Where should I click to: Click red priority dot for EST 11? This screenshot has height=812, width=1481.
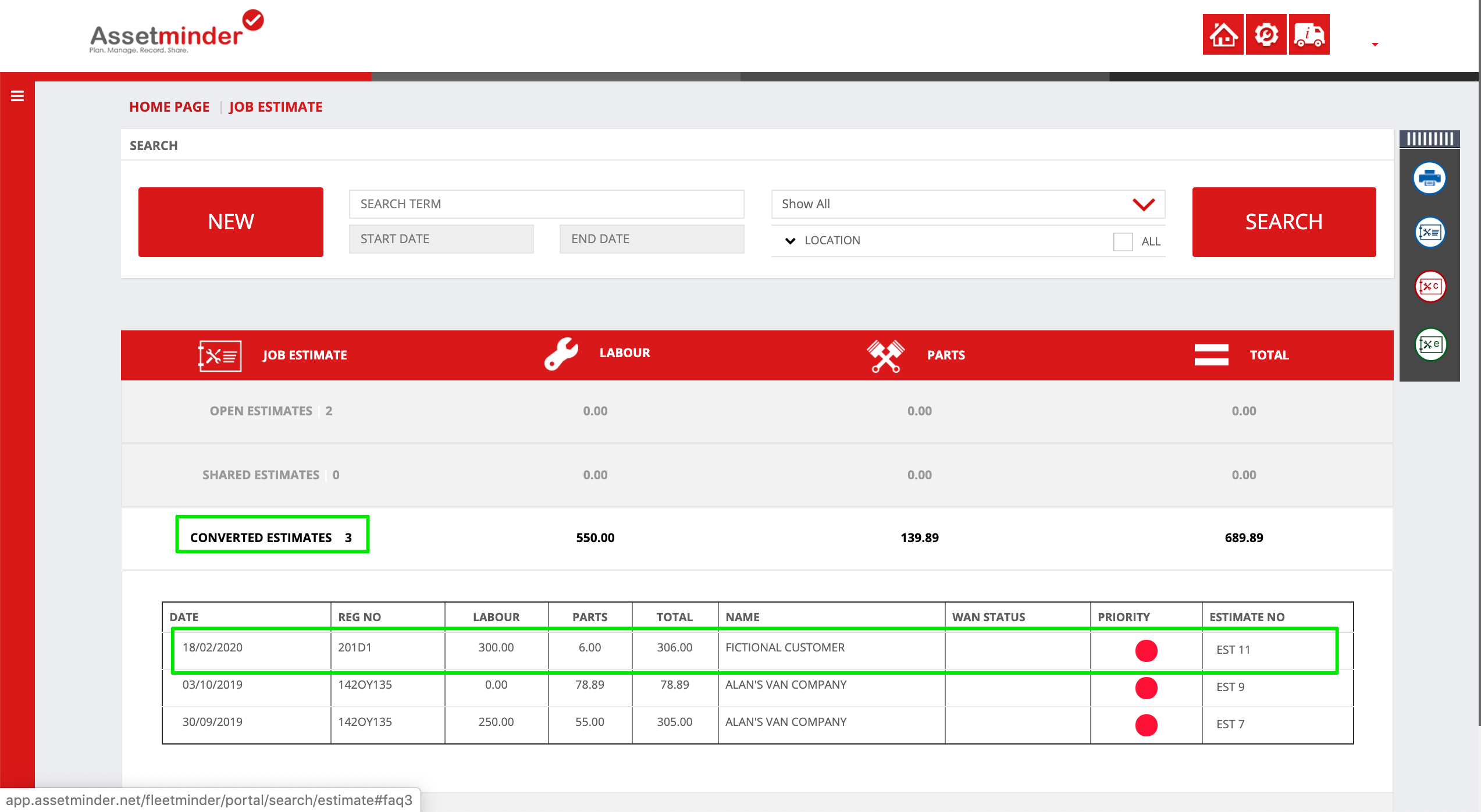click(x=1146, y=651)
